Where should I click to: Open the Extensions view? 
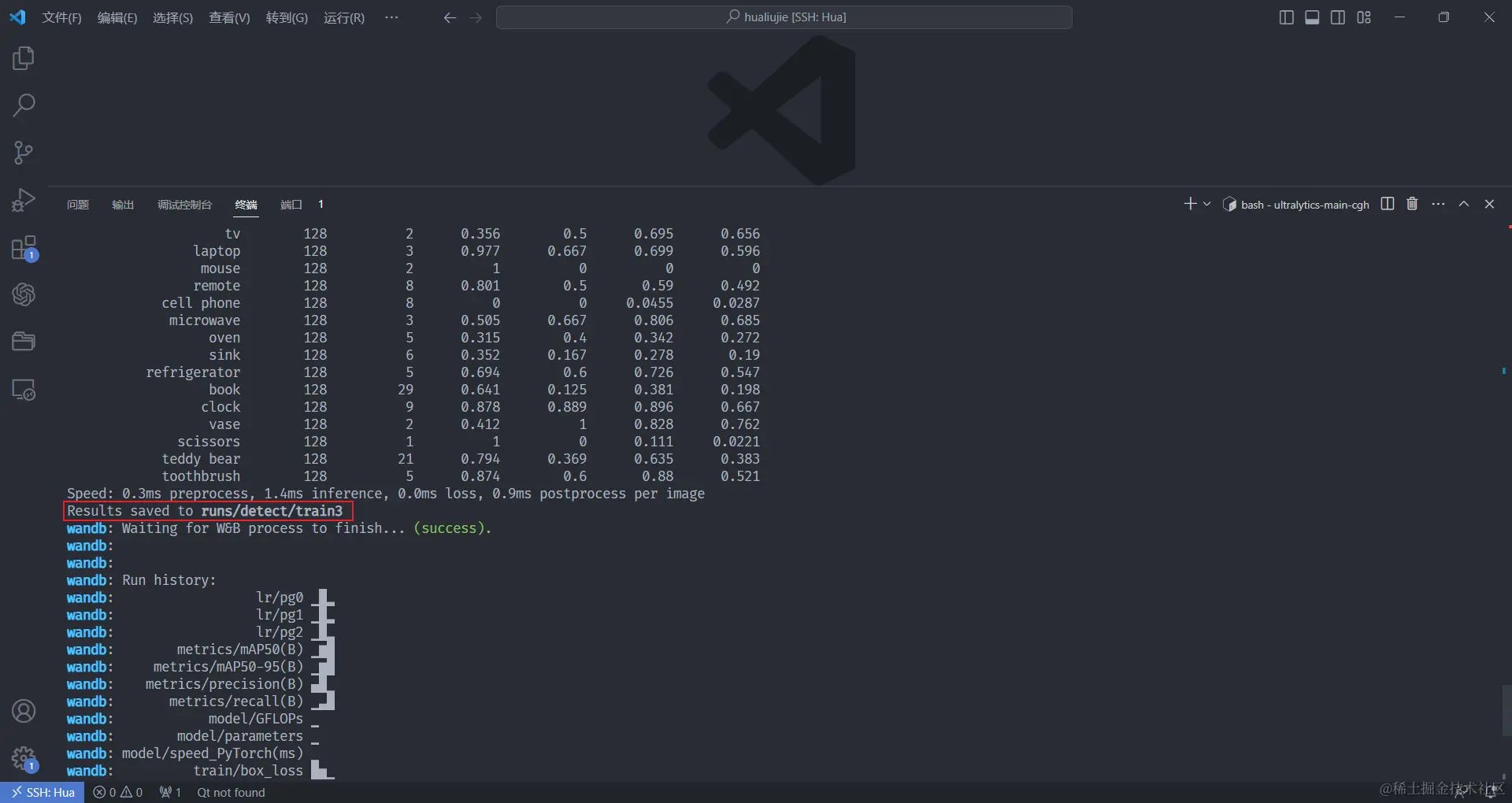pyautogui.click(x=24, y=248)
